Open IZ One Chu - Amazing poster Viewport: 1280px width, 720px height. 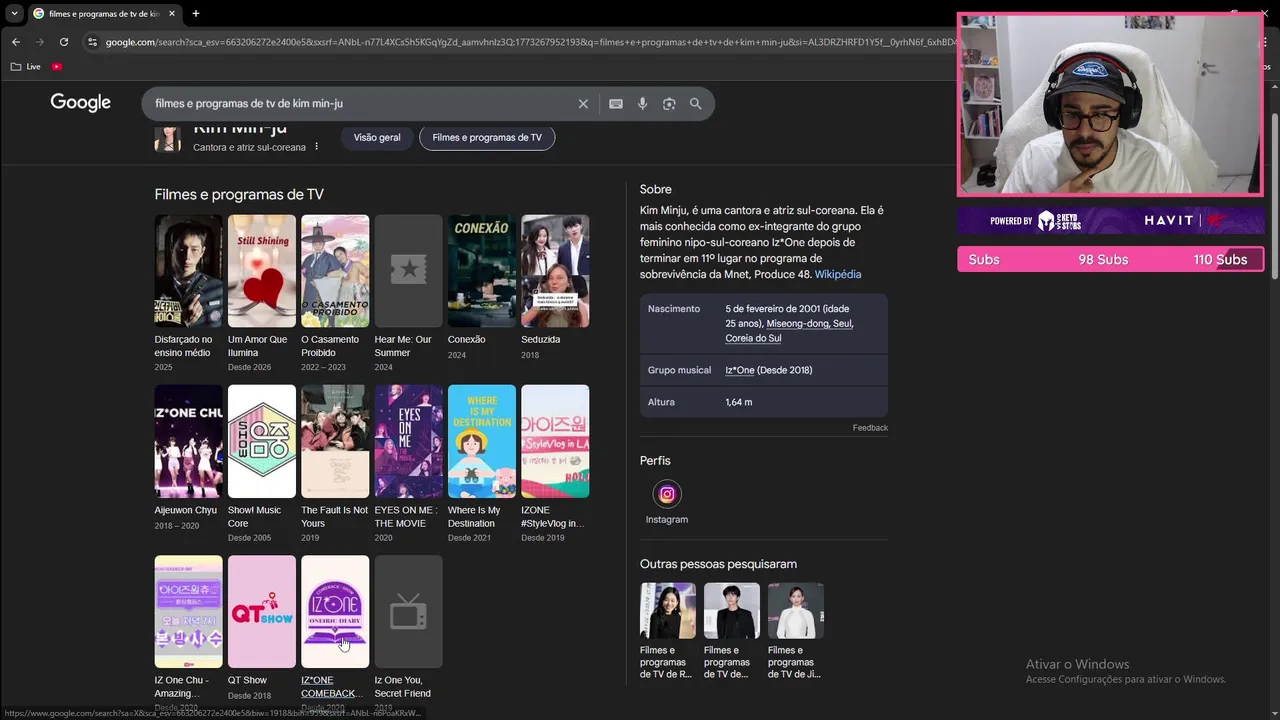(188, 612)
